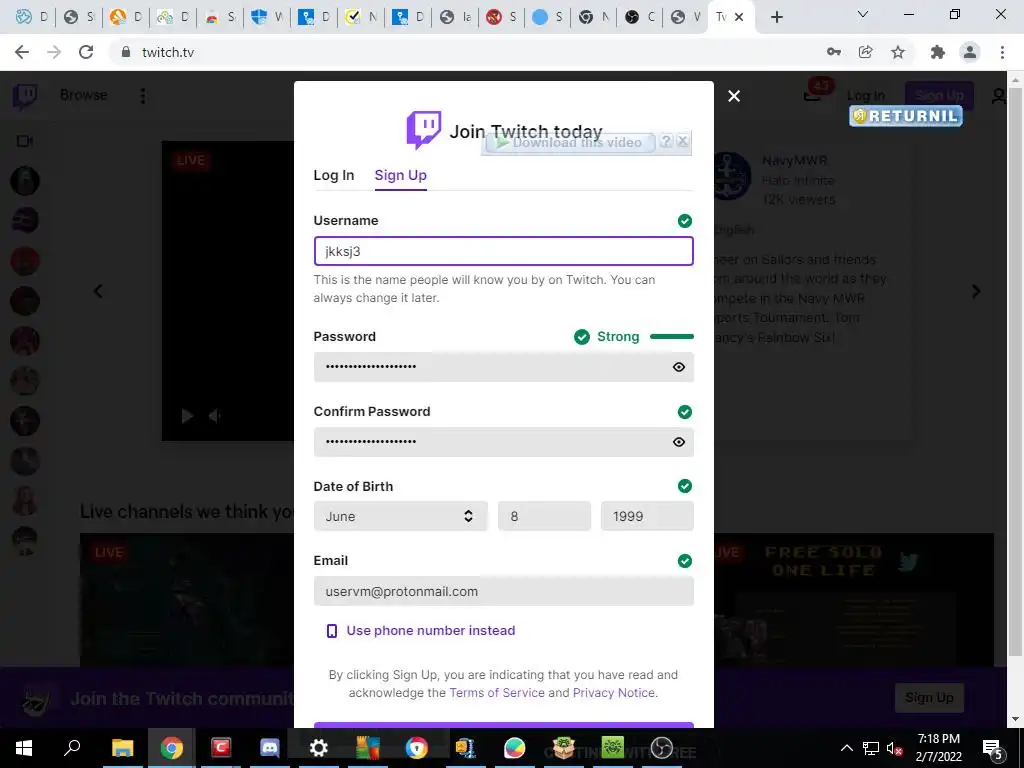Click the Log In button in the Twitch header
Screen dimensions: 1024x768
(x=865, y=96)
